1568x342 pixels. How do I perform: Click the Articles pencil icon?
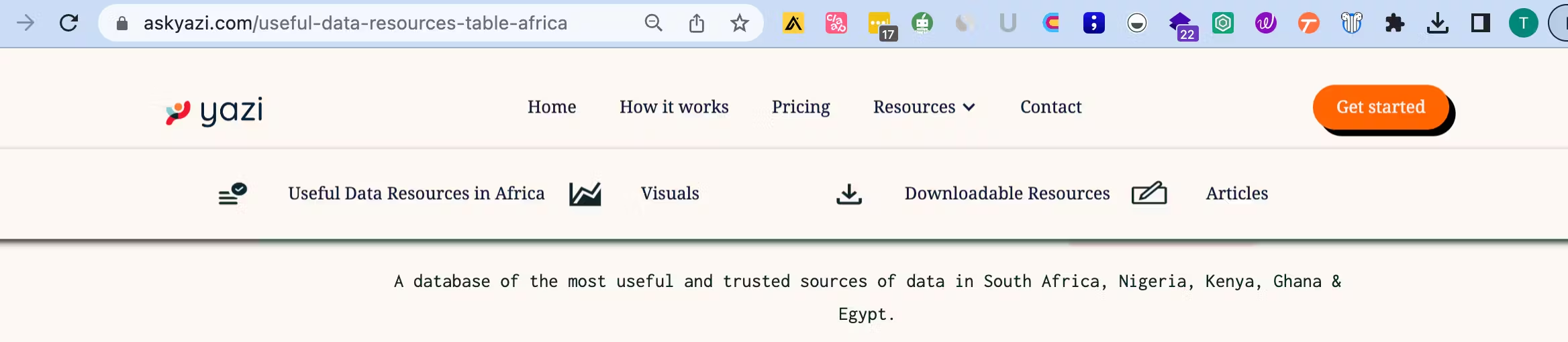(x=1149, y=194)
